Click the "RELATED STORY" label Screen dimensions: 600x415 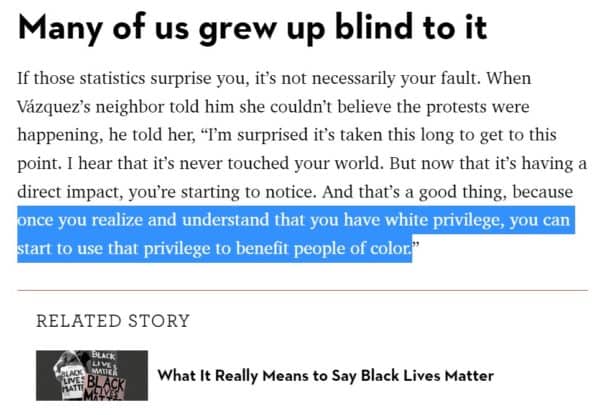click(x=113, y=321)
